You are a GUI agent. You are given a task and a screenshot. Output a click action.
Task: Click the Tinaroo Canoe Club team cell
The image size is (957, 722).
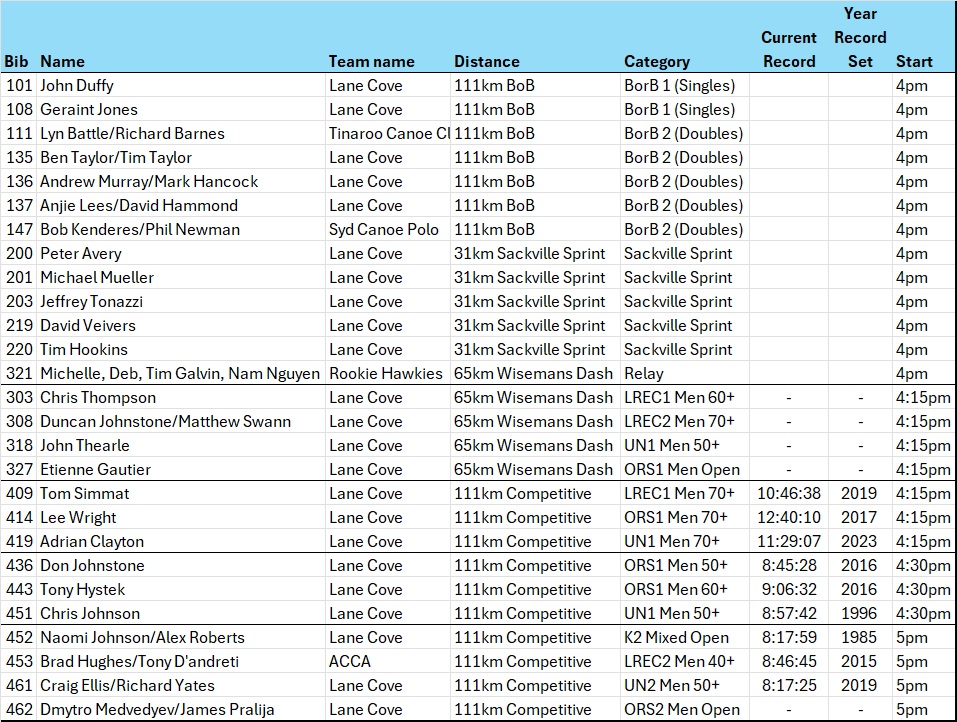(x=388, y=133)
